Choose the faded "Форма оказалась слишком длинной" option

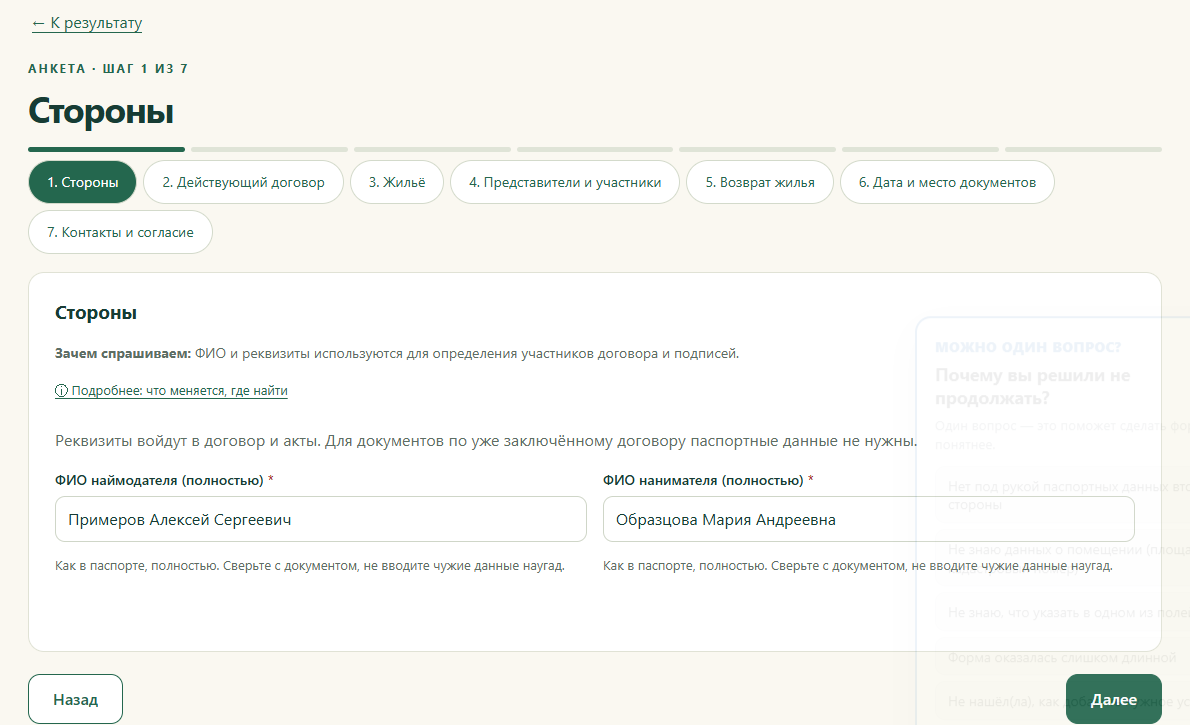[x=1061, y=657]
